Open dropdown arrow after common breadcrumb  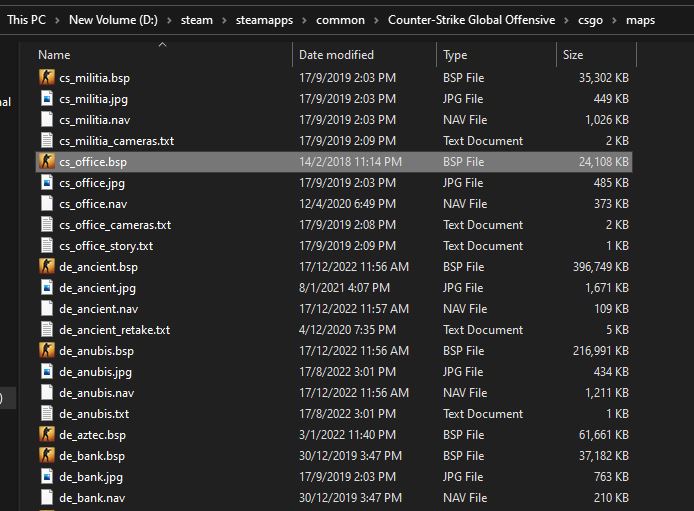376,20
